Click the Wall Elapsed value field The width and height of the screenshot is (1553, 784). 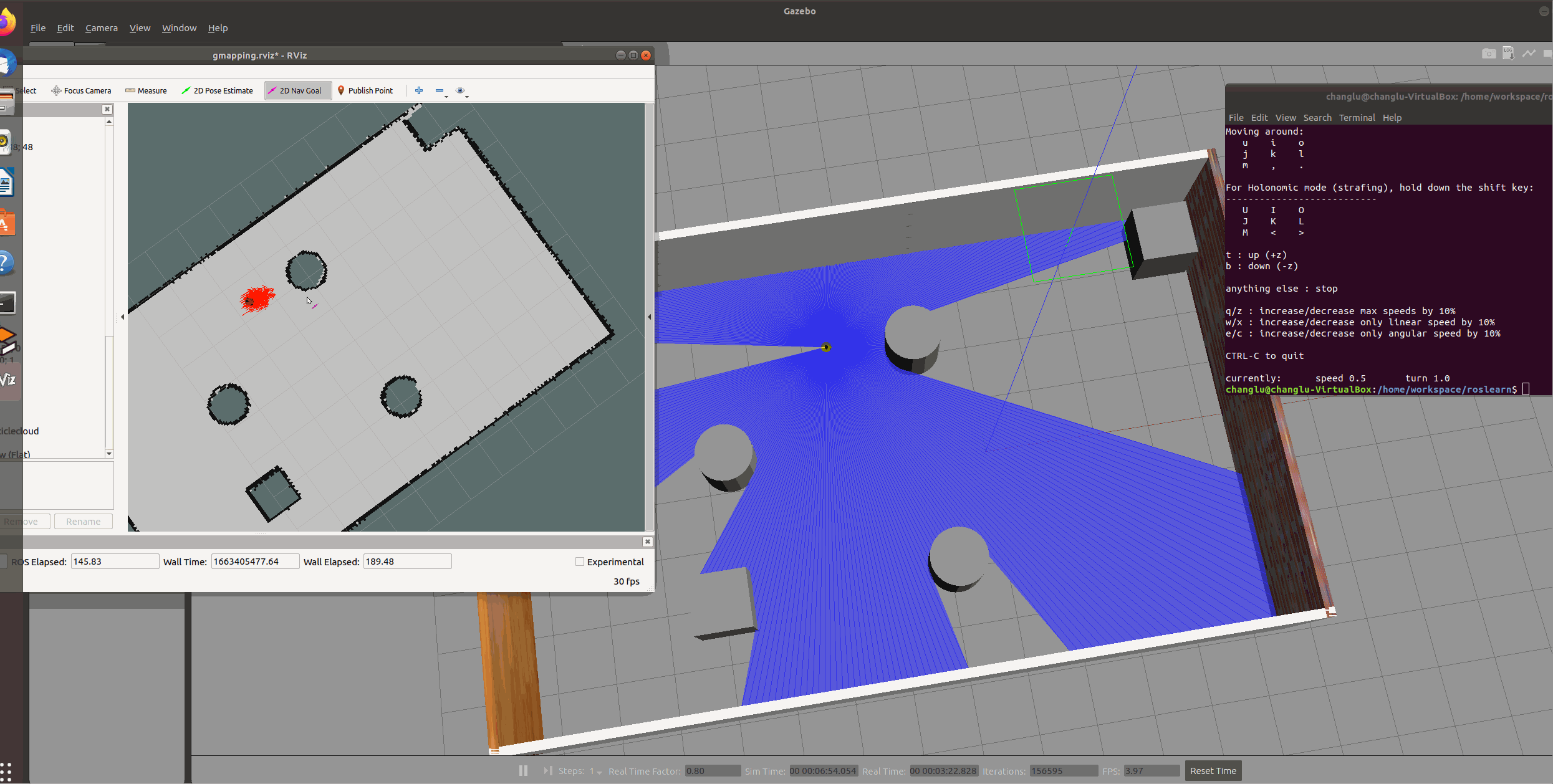tap(407, 562)
